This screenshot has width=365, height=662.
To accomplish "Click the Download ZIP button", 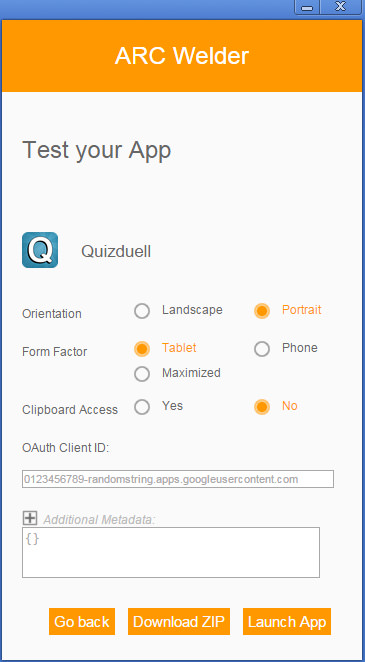I will (x=179, y=621).
